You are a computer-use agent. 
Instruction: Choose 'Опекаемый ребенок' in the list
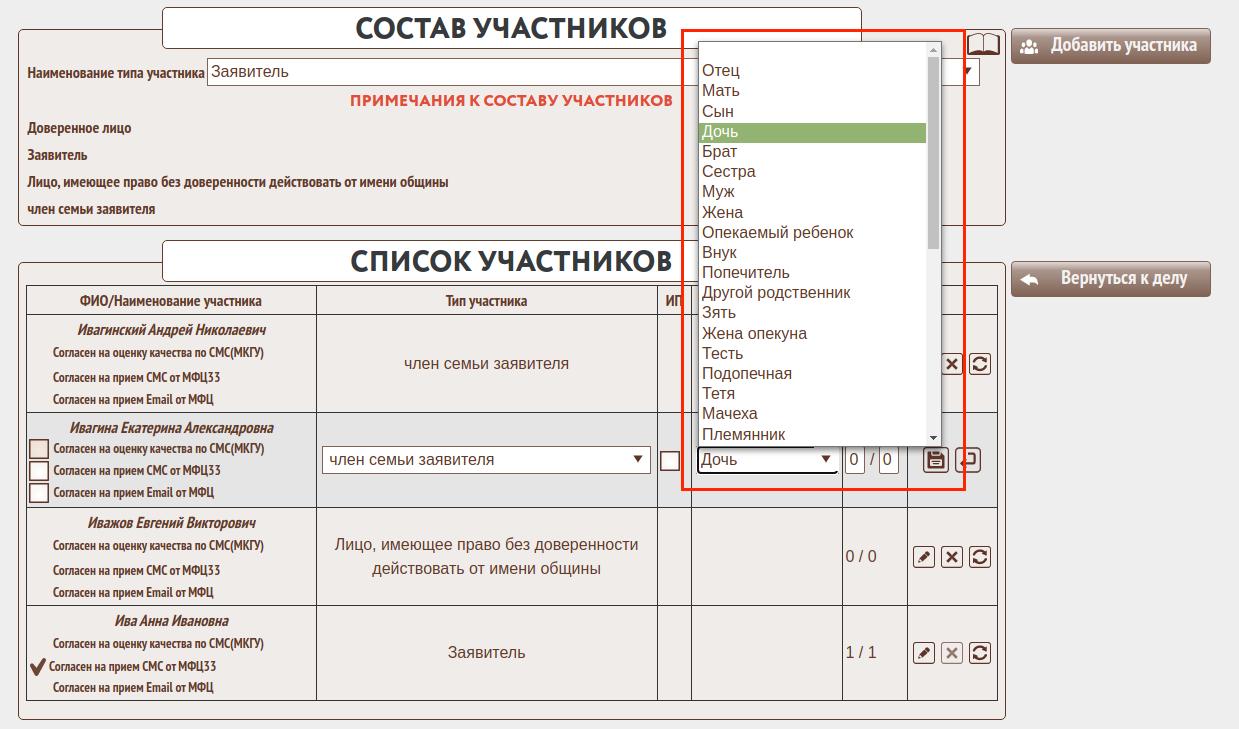778,233
